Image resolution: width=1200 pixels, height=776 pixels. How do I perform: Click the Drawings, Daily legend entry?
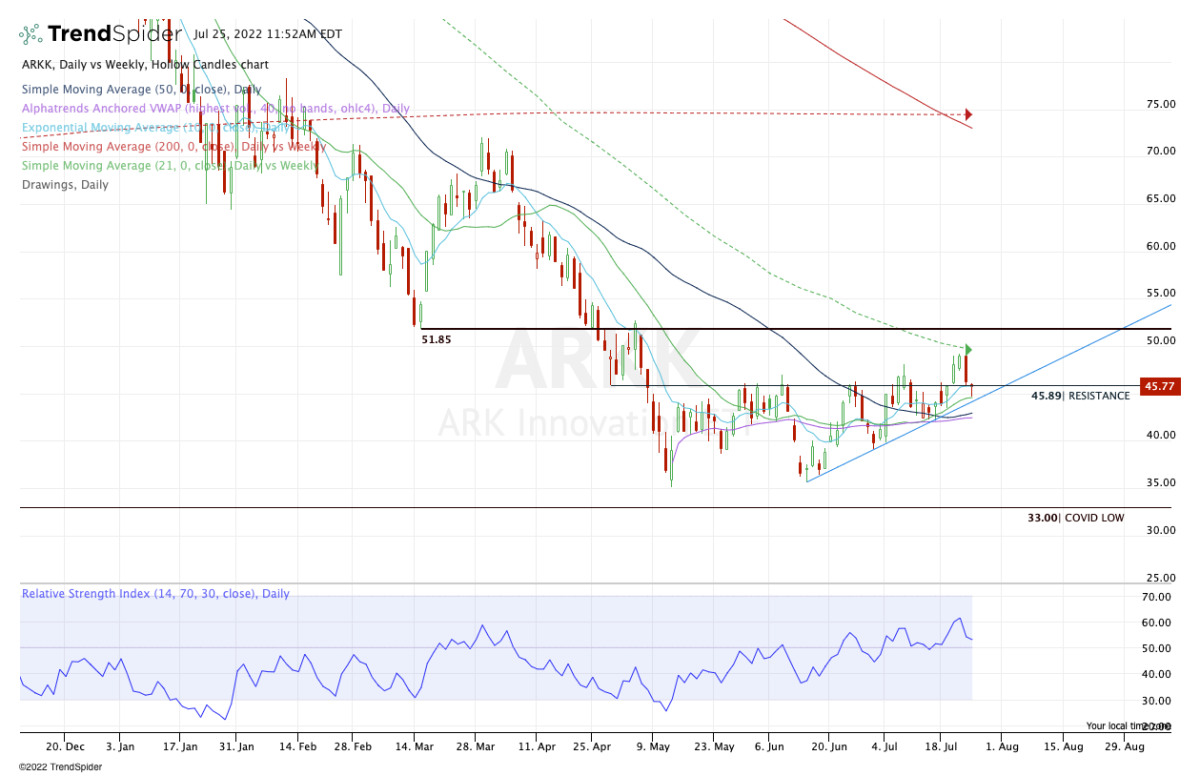[65, 184]
